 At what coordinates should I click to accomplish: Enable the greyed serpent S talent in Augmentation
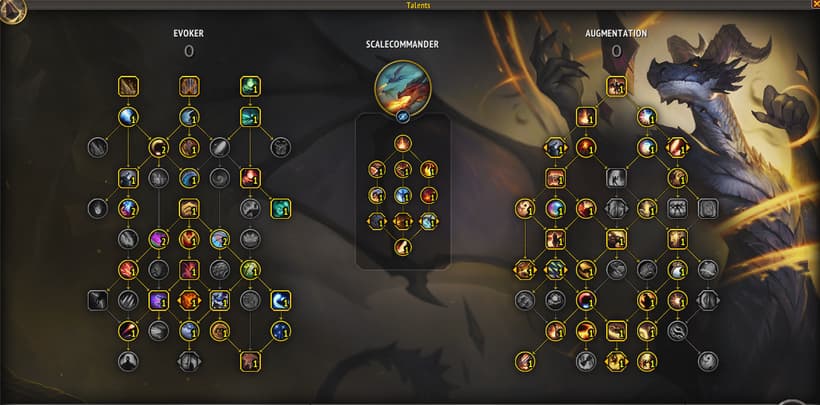677,331
